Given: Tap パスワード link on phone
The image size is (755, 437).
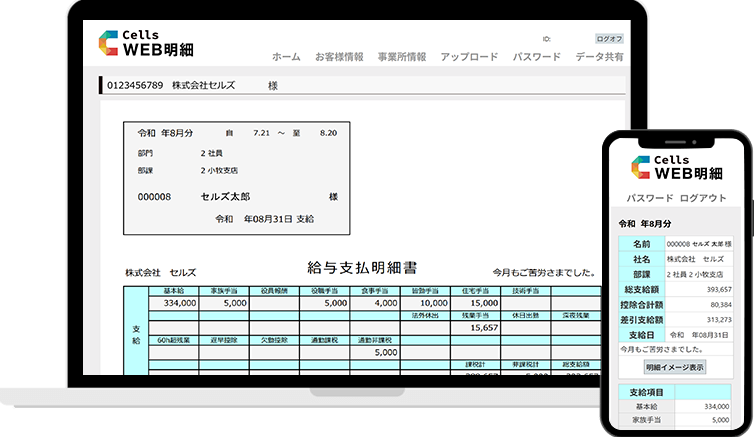Looking at the screenshot, I should tap(649, 198).
